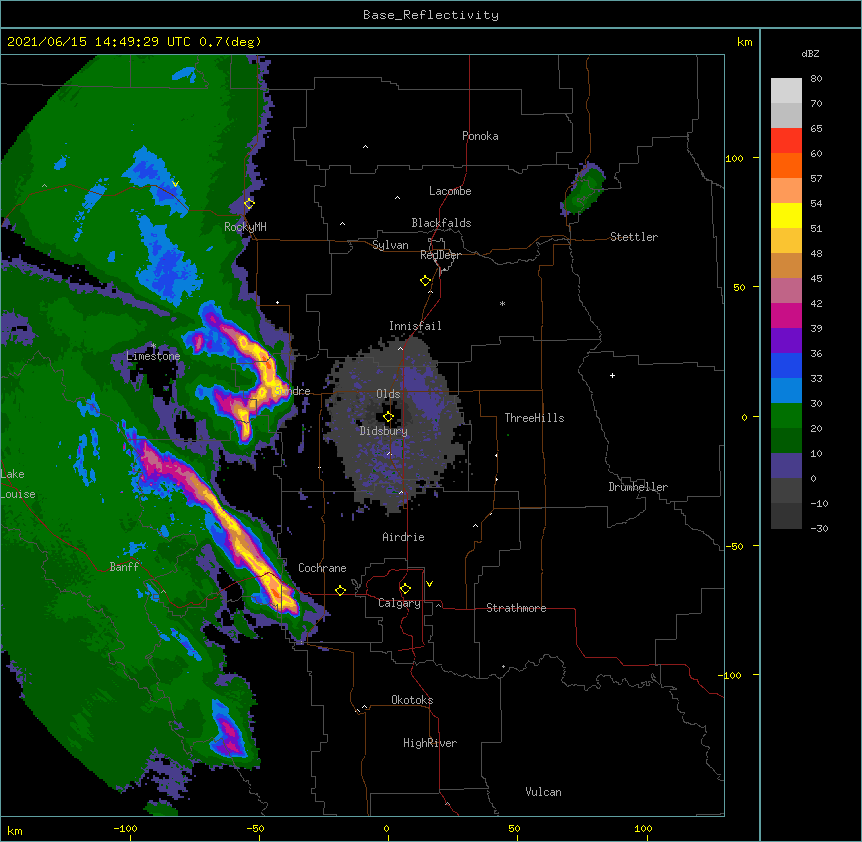Click the RockyMH label
The height and width of the screenshot is (842, 862).
(x=245, y=226)
